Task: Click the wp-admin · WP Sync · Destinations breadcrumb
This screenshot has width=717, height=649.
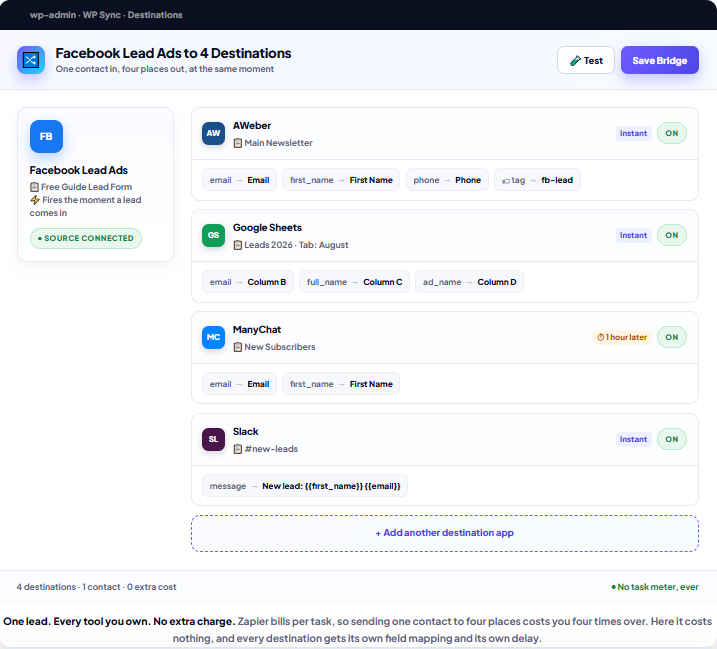Action: tap(106, 15)
